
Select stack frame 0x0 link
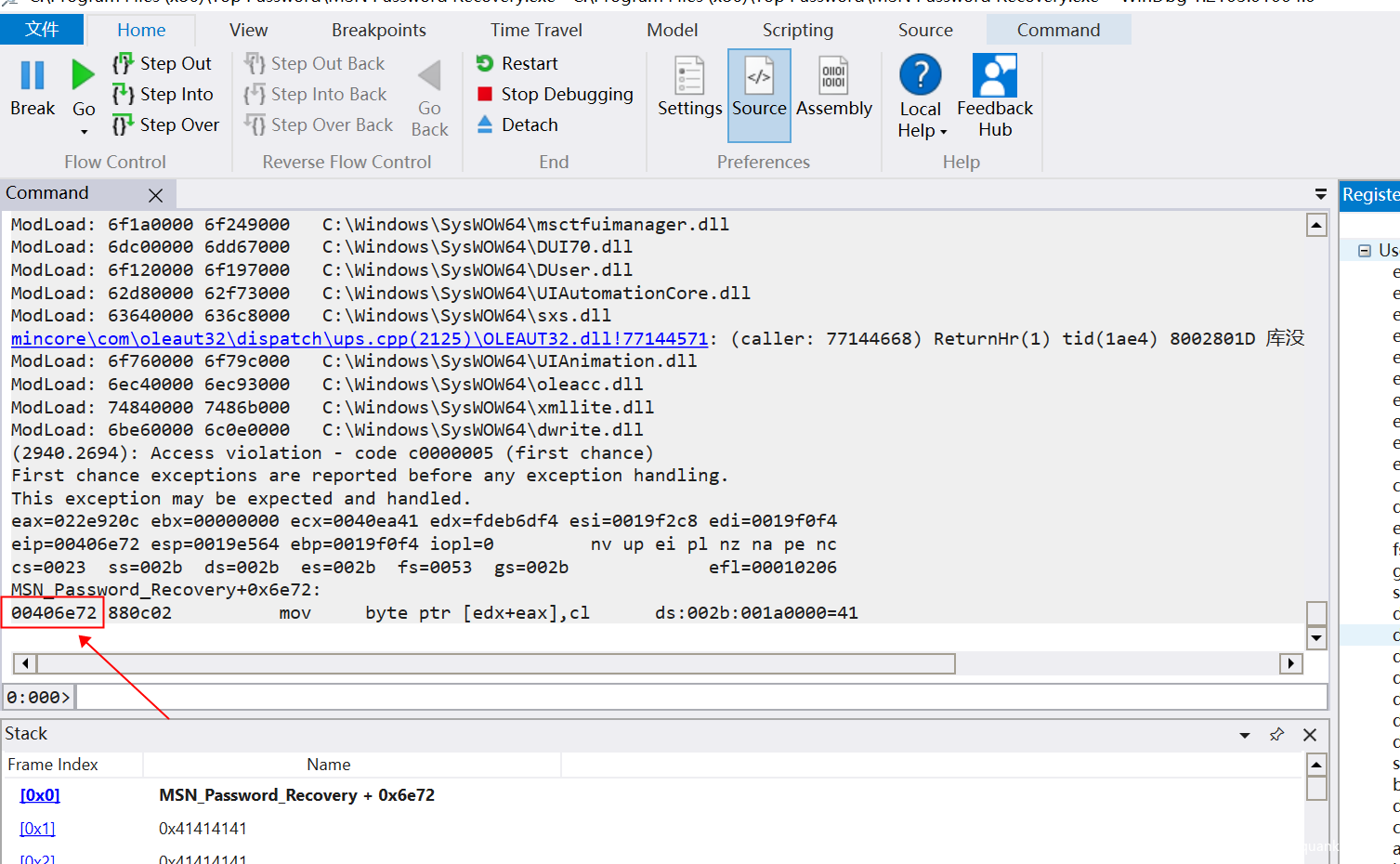coord(40,795)
